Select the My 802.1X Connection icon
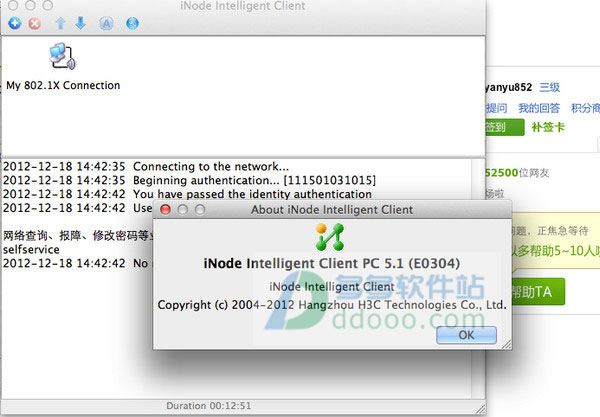Image resolution: width=600 pixels, height=417 pixels. point(63,57)
